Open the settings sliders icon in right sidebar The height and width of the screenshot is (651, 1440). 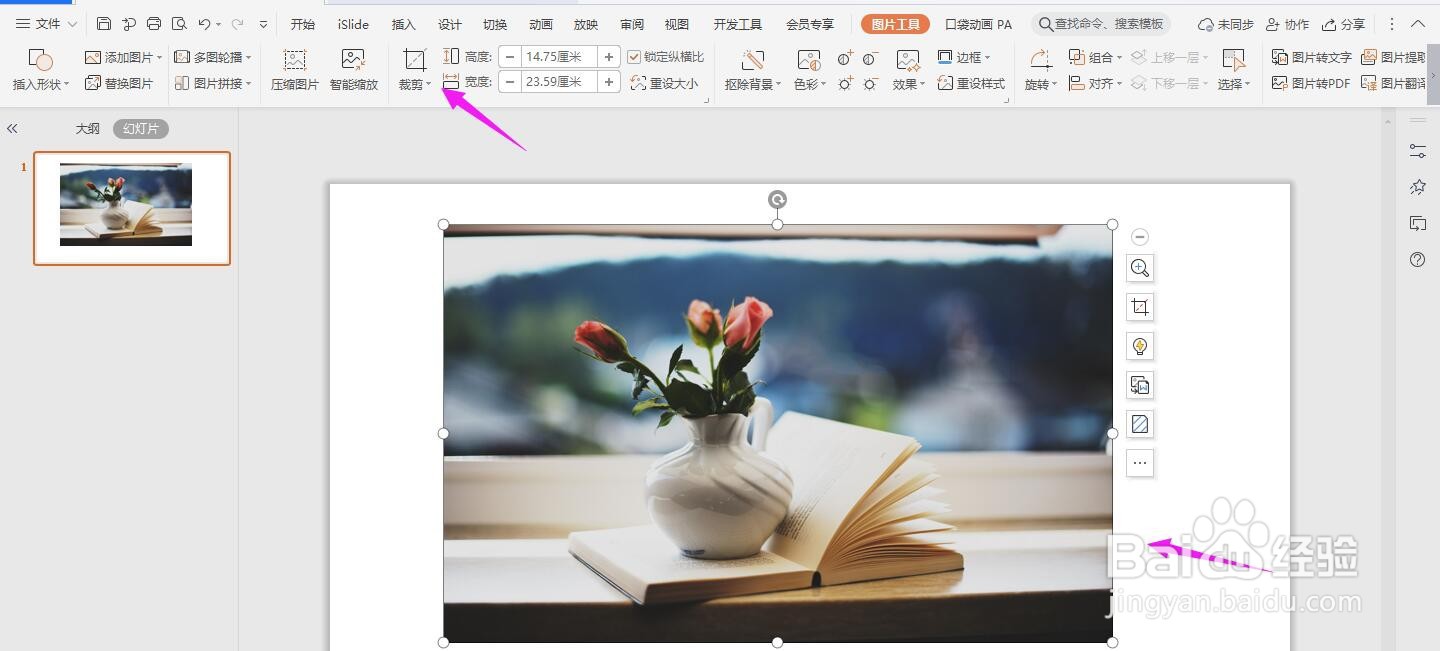[x=1418, y=151]
